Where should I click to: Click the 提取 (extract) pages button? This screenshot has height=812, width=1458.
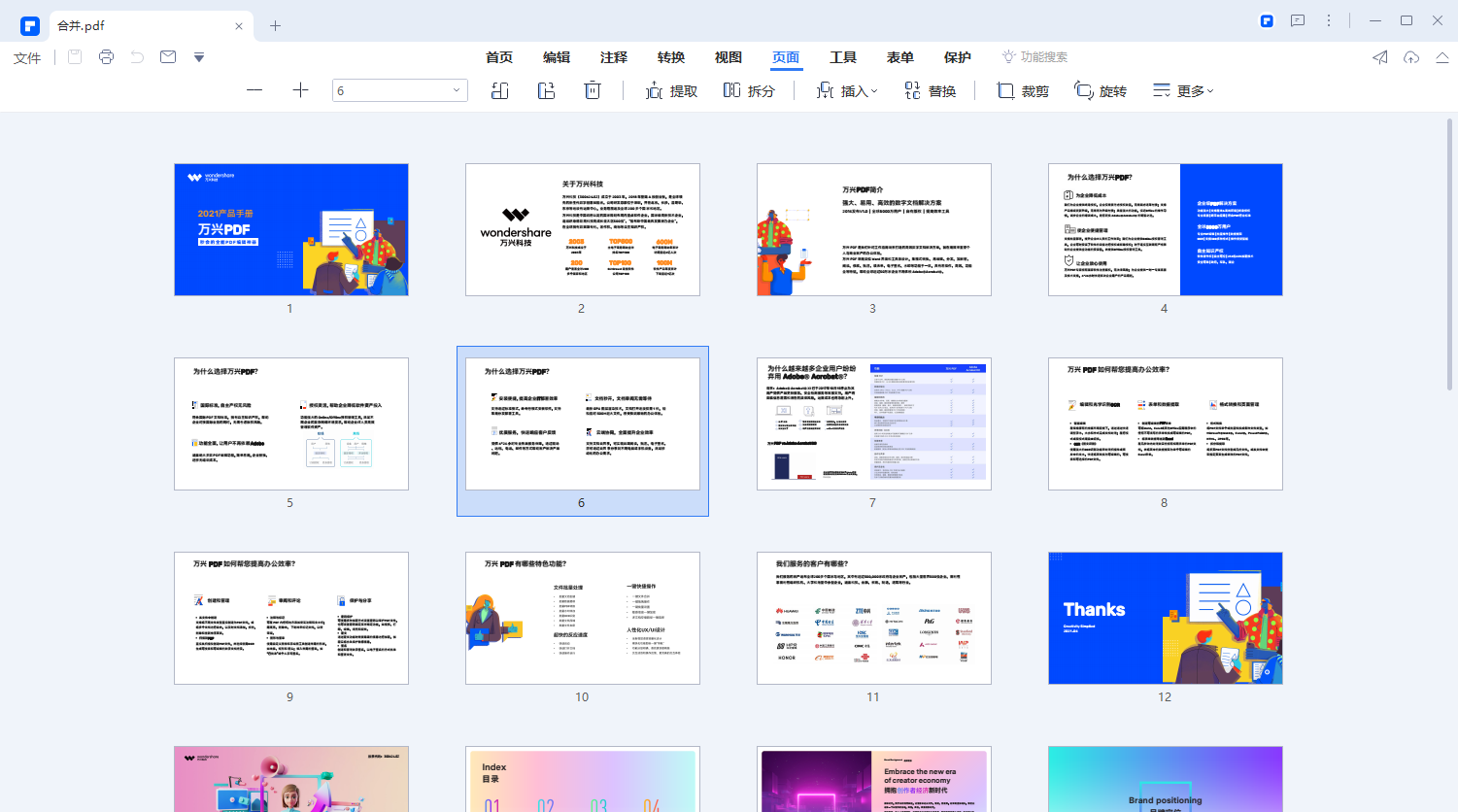pos(672,90)
